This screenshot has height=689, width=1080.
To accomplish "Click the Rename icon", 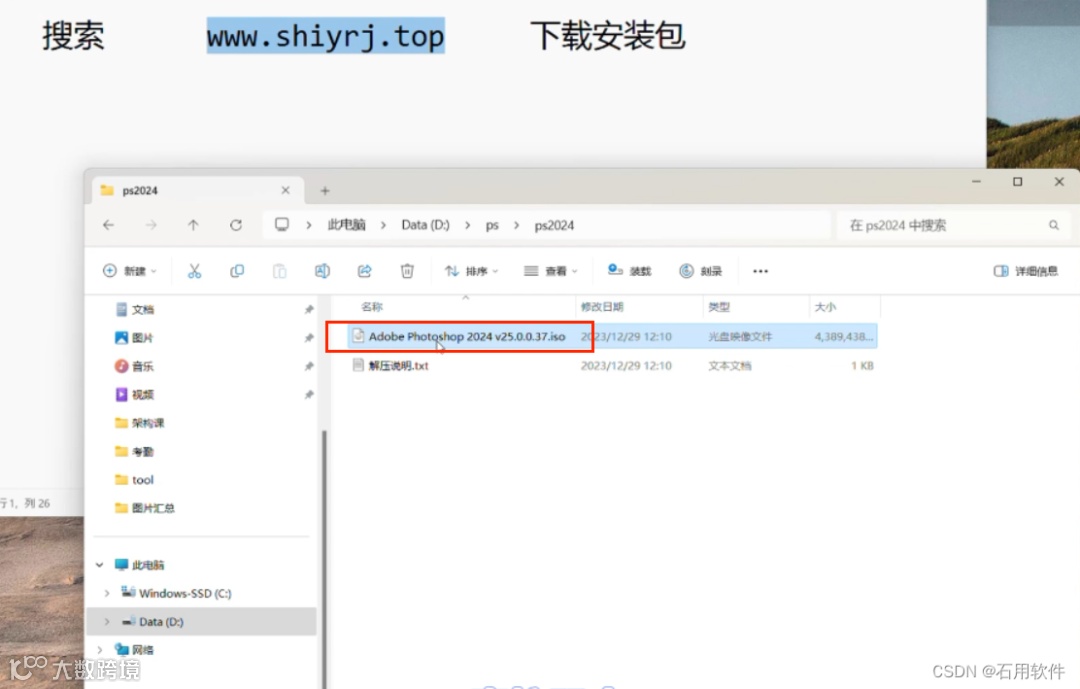I will point(322,271).
